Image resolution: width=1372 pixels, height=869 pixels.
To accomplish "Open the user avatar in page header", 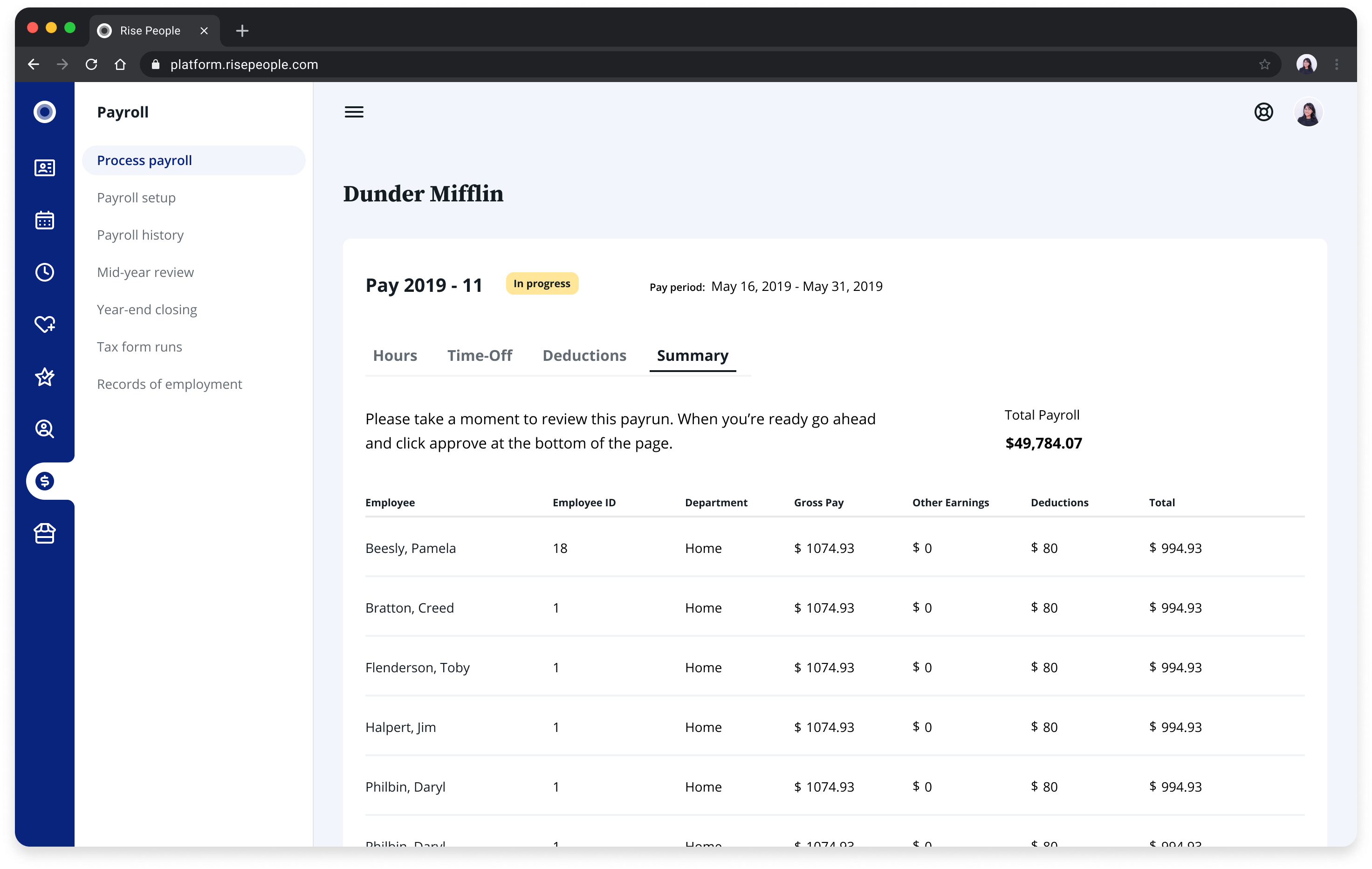I will click(1308, 112).
